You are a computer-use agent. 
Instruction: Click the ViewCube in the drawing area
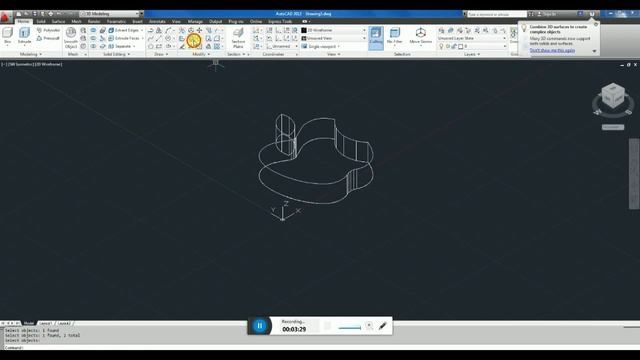click(613, 96)
